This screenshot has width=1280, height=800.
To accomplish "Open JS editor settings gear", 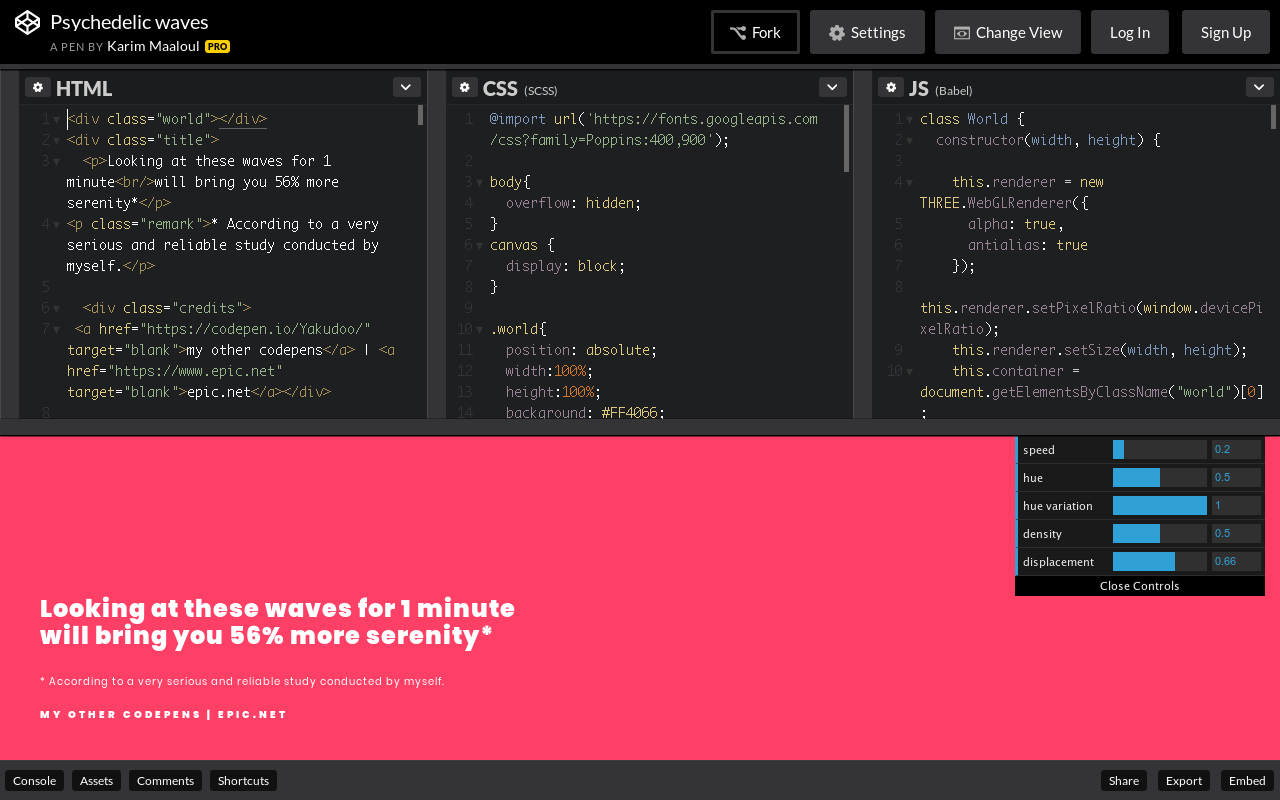I will coord(891,87).
